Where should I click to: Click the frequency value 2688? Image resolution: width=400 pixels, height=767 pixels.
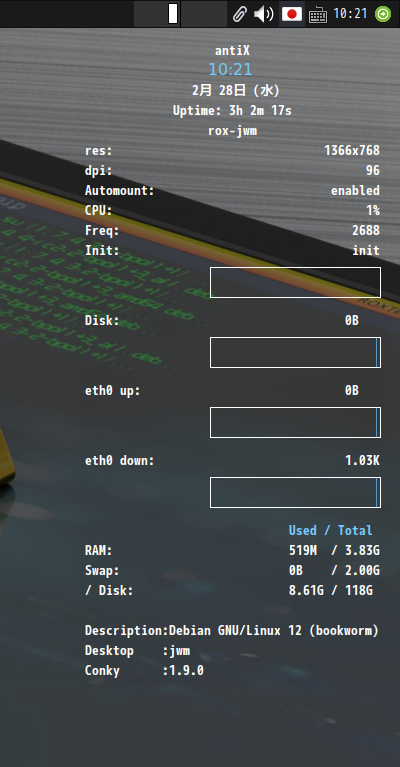click(366, 230)
